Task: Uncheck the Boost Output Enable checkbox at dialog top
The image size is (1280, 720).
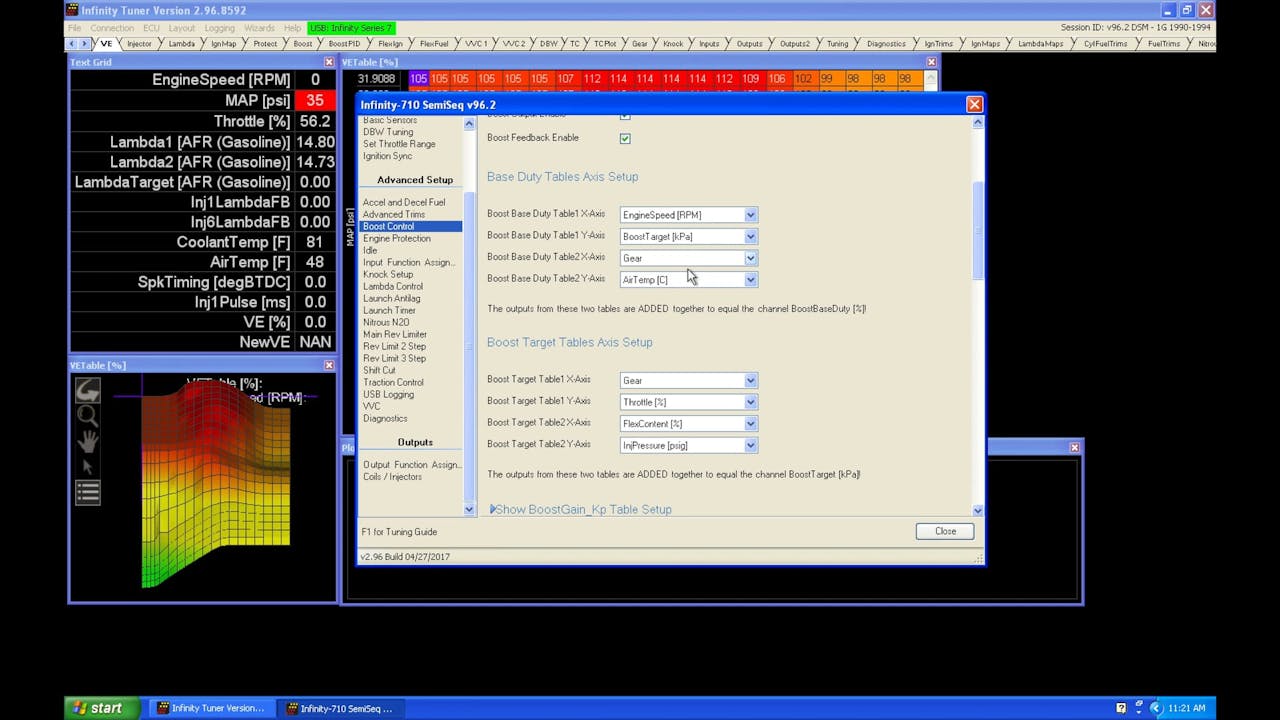Action: (625, 115)
